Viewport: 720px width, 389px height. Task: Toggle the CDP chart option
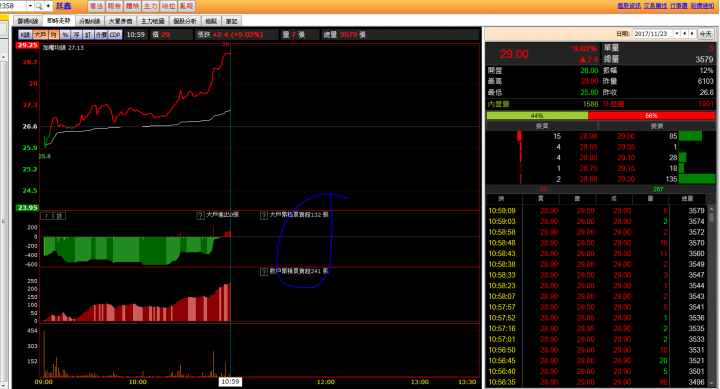tap(115, 35)
